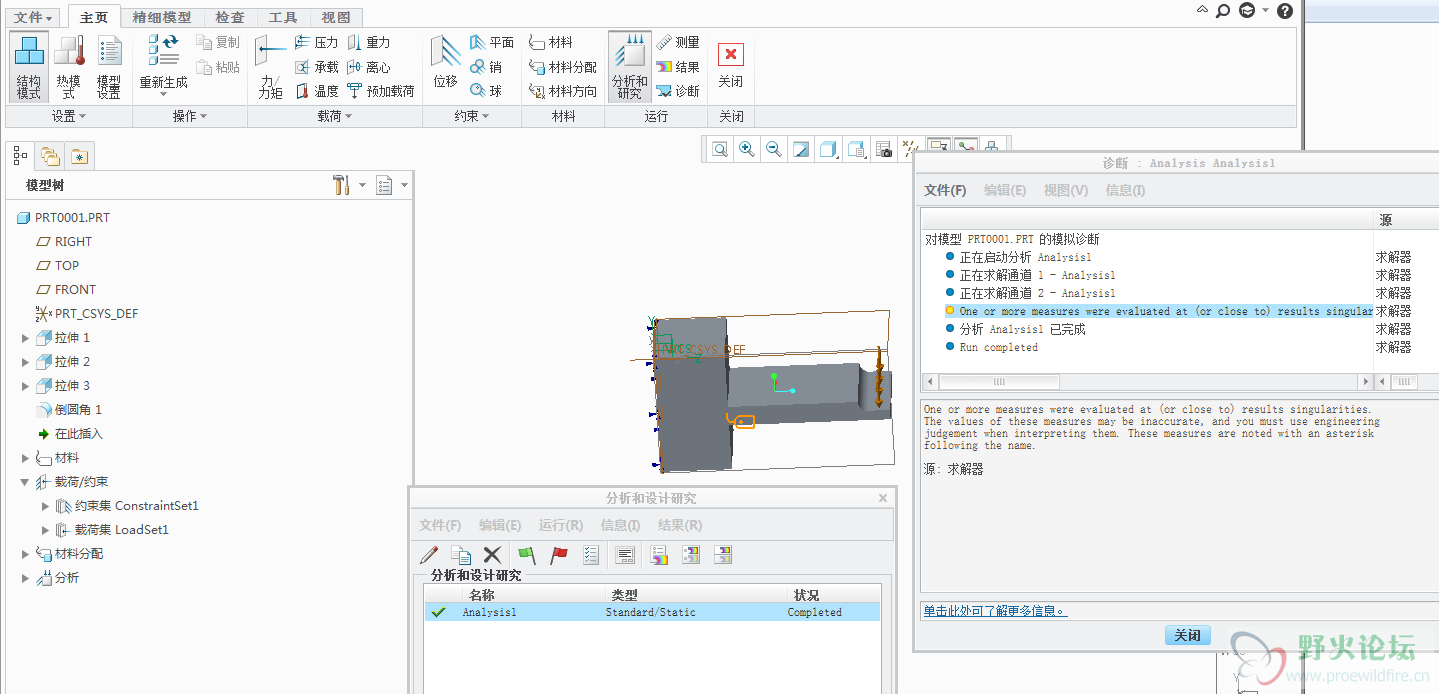Click 单击此处可了解更多信息 link
Image resolution: width=1439 pixels, height=694 pixels.
[x=995, y=611]
